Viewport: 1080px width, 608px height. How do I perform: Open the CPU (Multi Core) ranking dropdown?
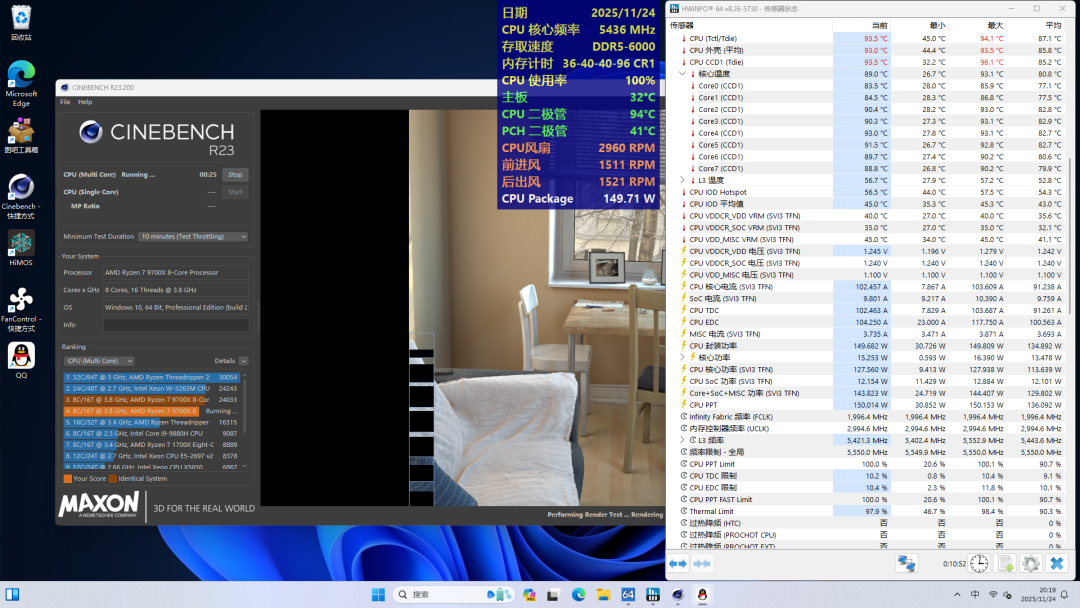coord(98,361)
